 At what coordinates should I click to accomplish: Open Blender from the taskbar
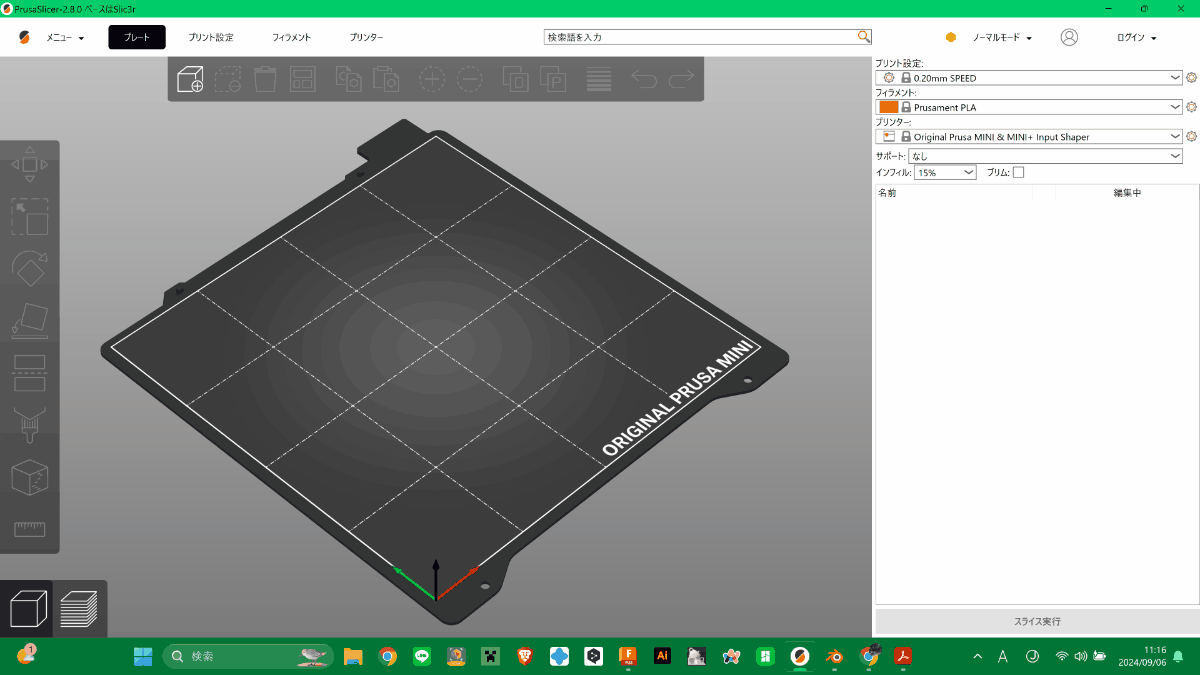click(833, 656)
